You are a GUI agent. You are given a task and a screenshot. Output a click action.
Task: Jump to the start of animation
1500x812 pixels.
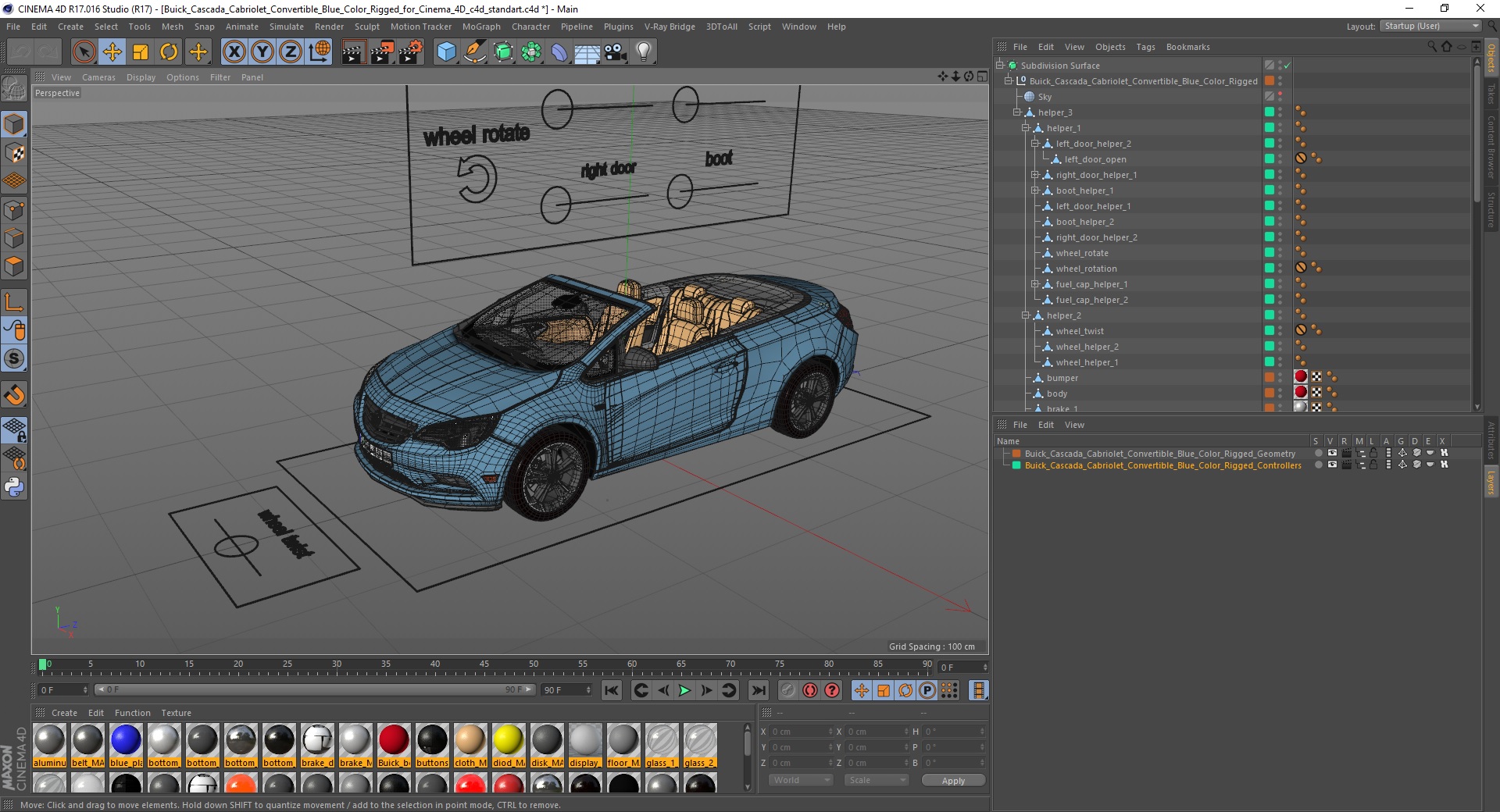[x=612, y=690]
